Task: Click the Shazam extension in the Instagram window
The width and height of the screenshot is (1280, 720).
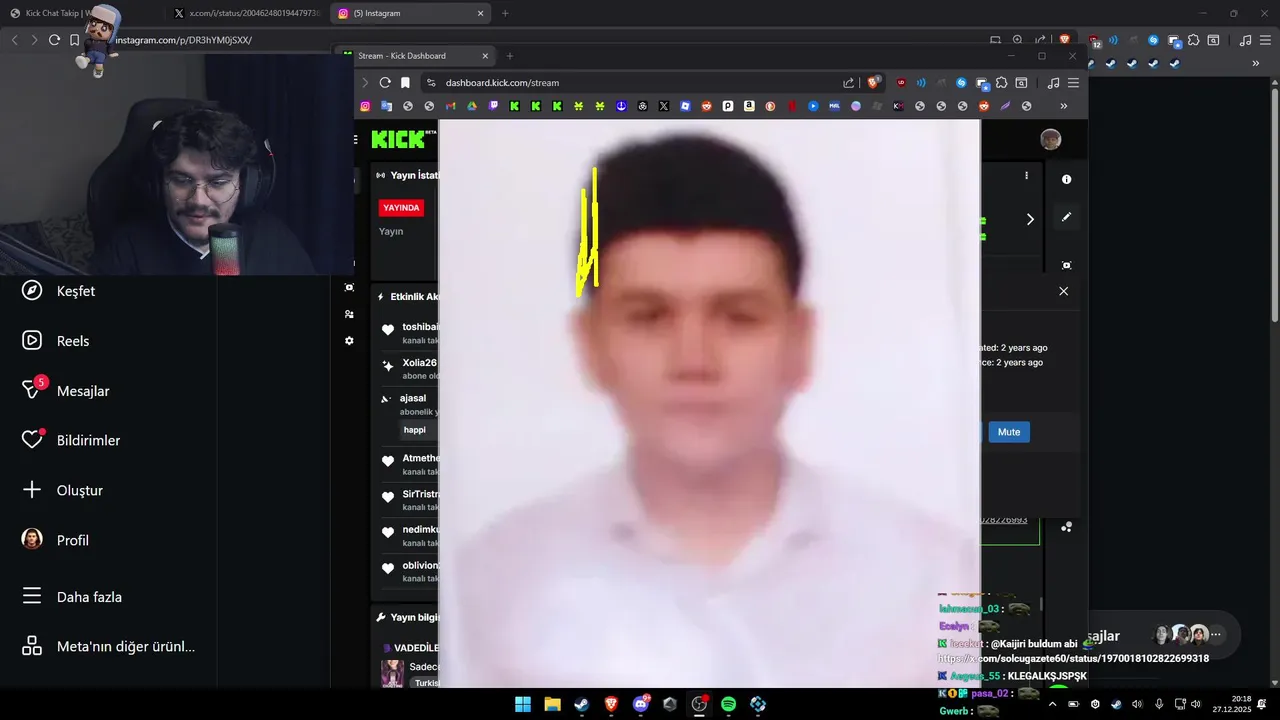Action: [1153, 40]
